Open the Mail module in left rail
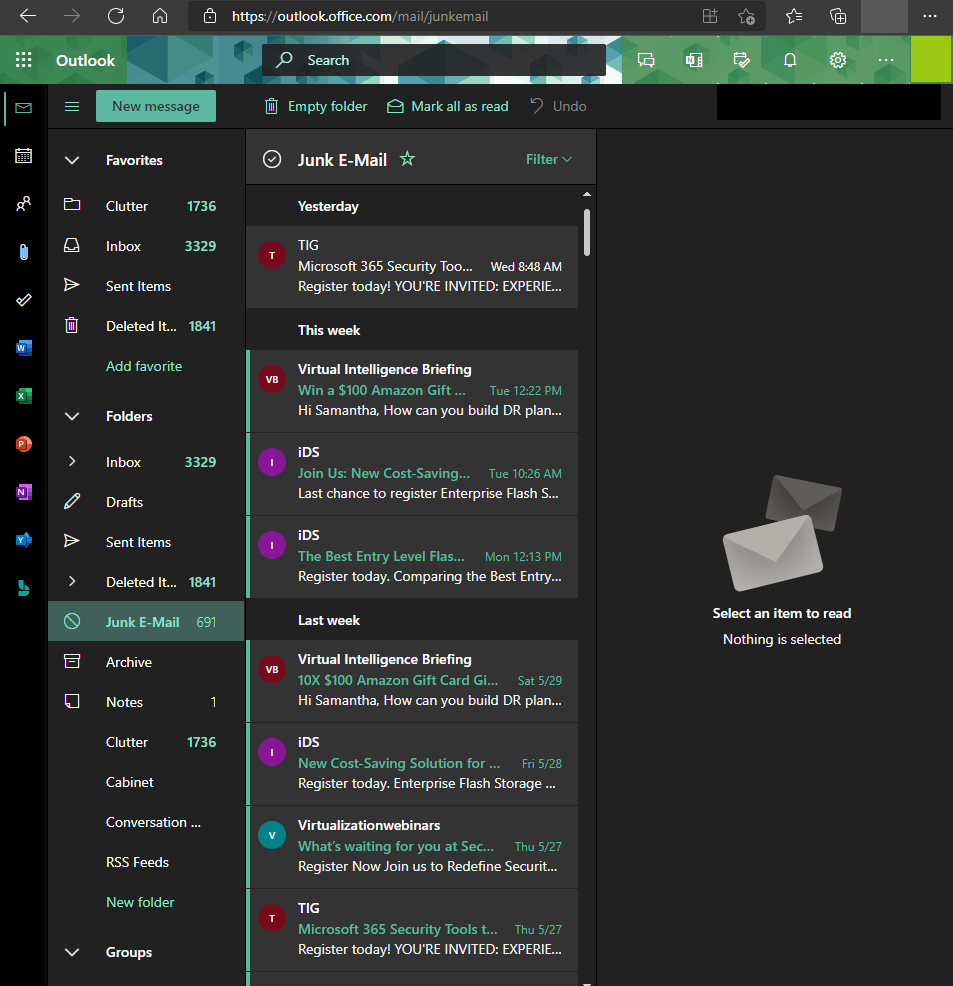953x986 pixels. [23, 108]
